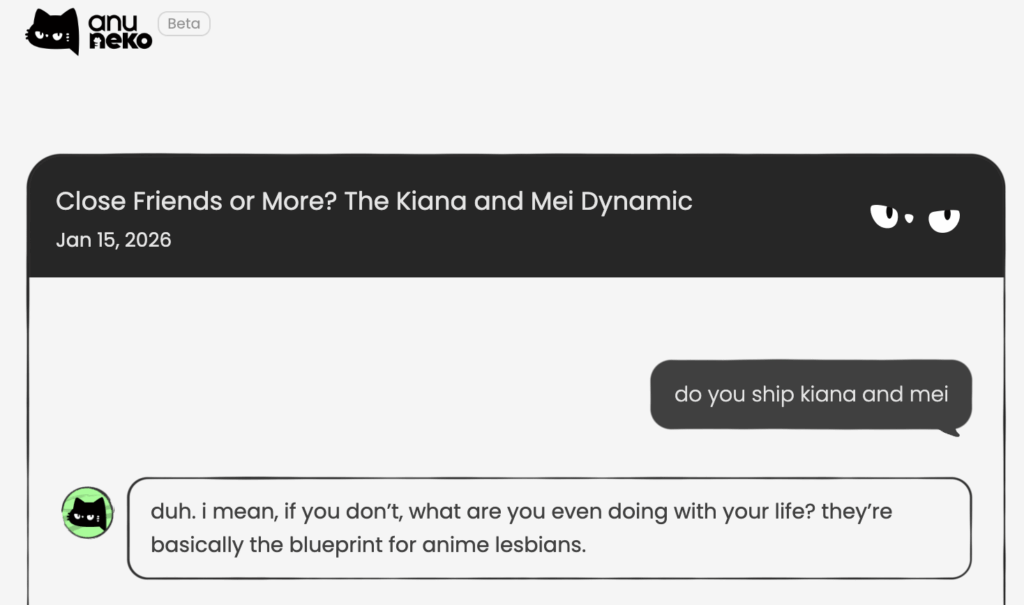Screen dimensions: 1024x605
Task: Click the right cat eye in header
Action: pos(944,219)
